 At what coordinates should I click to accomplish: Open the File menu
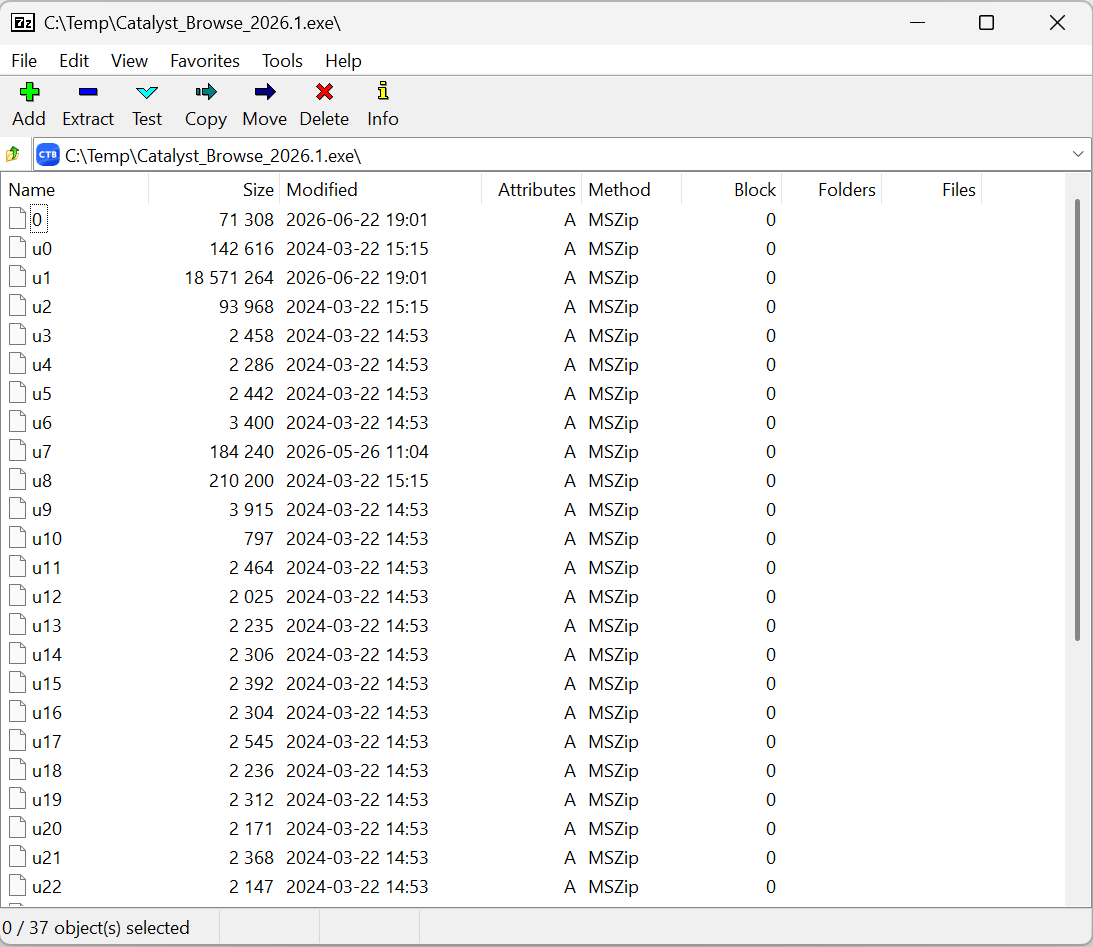tap(24, 61)
